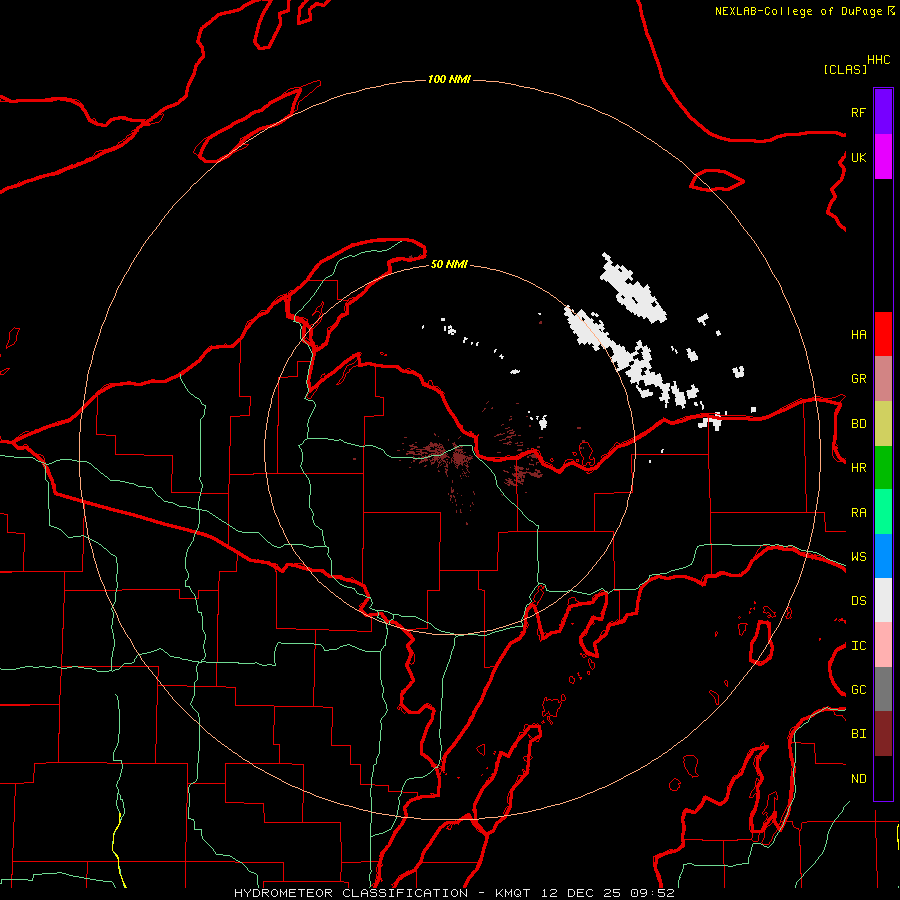Select the BD yellow legend swatch
Viewport: 900px width, 900px height.
click(x=883, y=423)
